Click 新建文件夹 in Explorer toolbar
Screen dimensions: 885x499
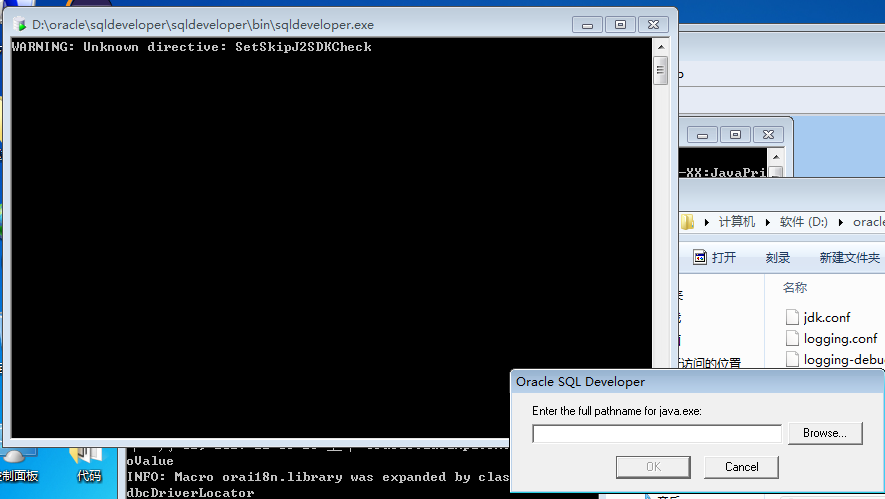pos(849,258)
